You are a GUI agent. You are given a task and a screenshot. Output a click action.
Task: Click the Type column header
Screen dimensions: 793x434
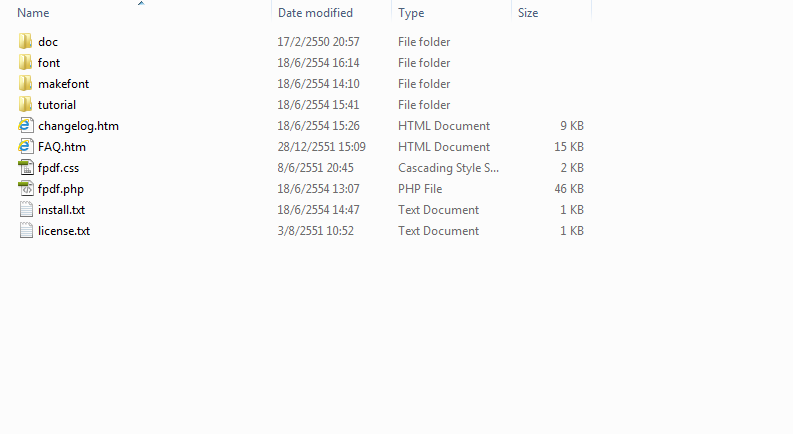411,13
